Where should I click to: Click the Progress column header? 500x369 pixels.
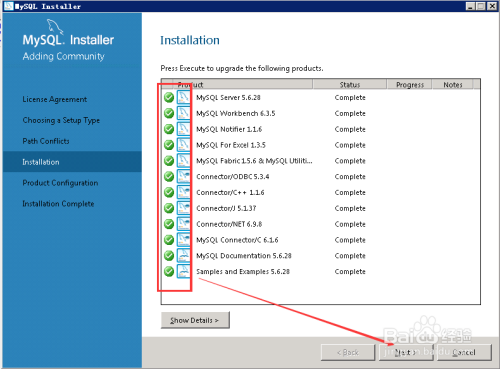click(x=410, y=85)
